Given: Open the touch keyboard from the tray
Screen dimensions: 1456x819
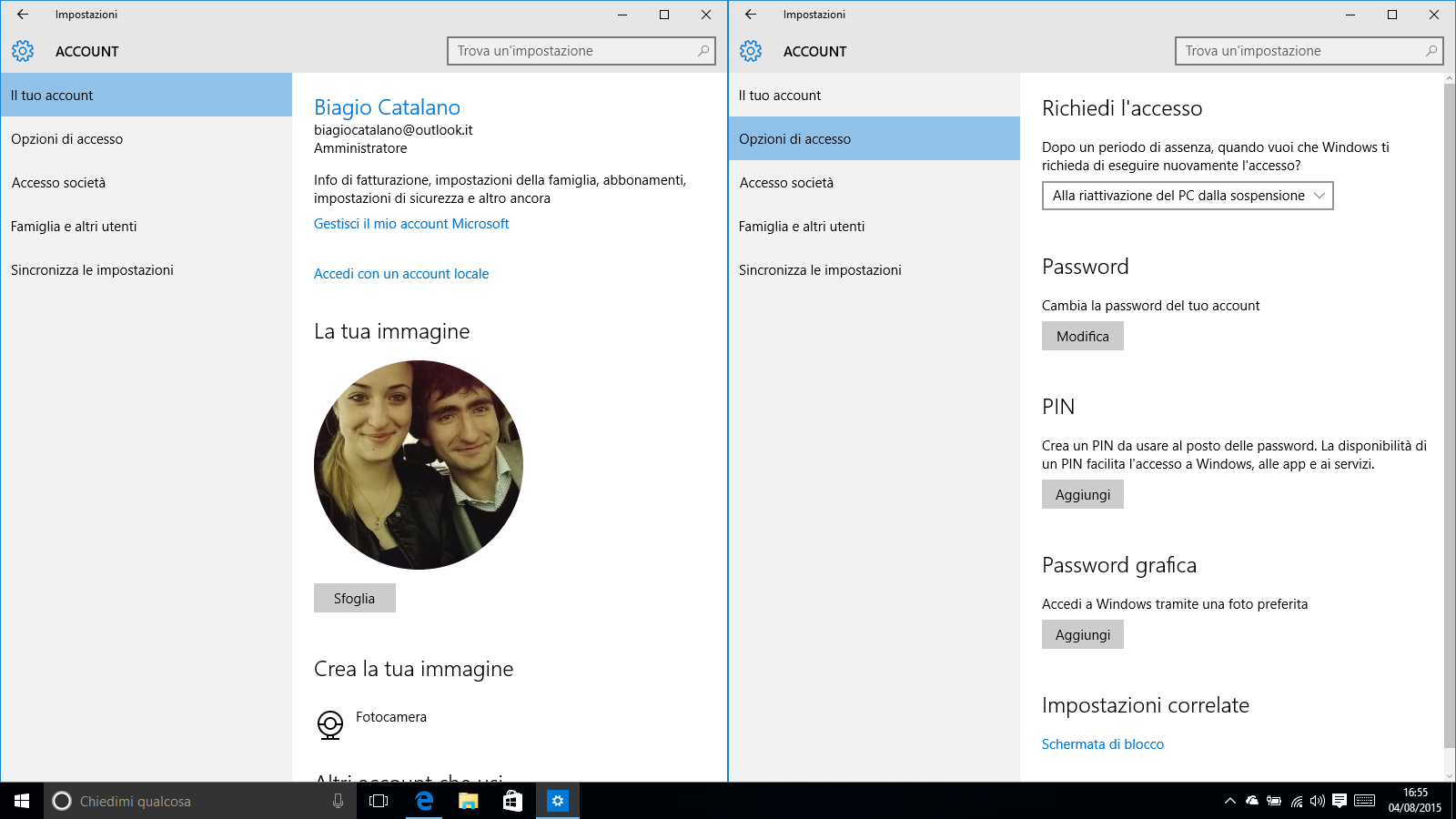Looking at the screenshot, I should [1363, 801].
